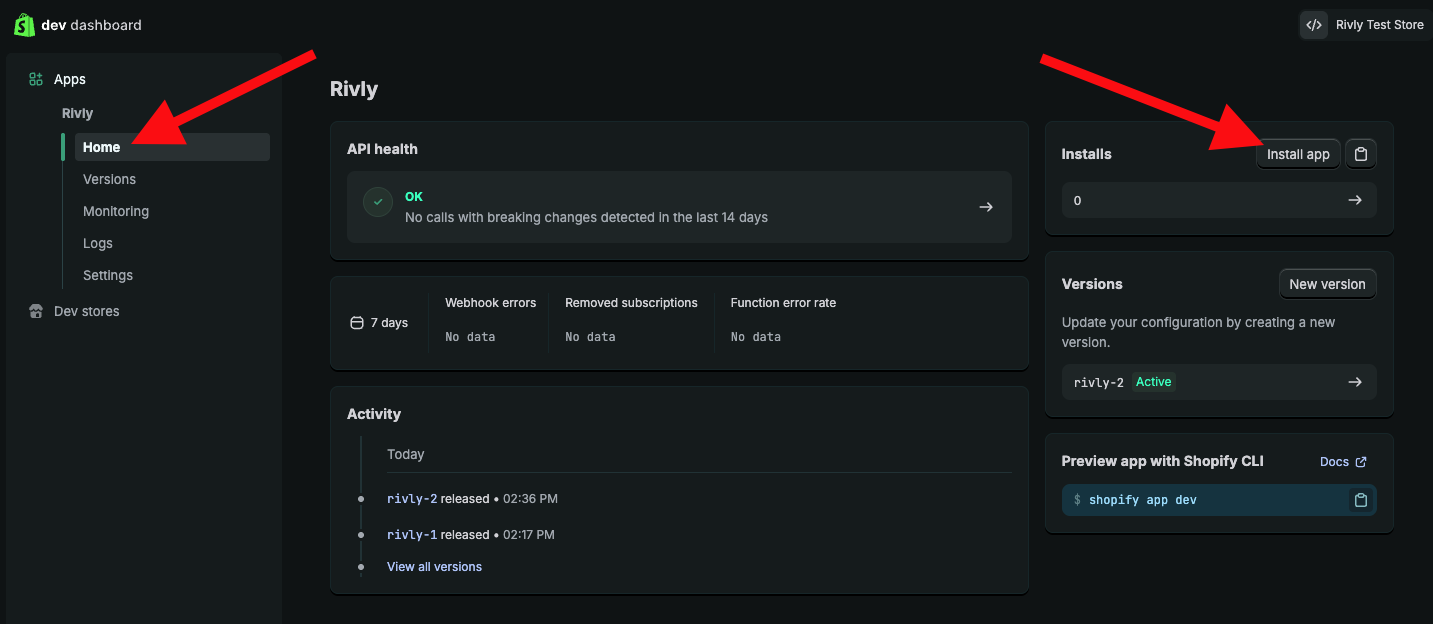Open View all versions link
This screenshot has width=1433, height=624.
[434, 567]
